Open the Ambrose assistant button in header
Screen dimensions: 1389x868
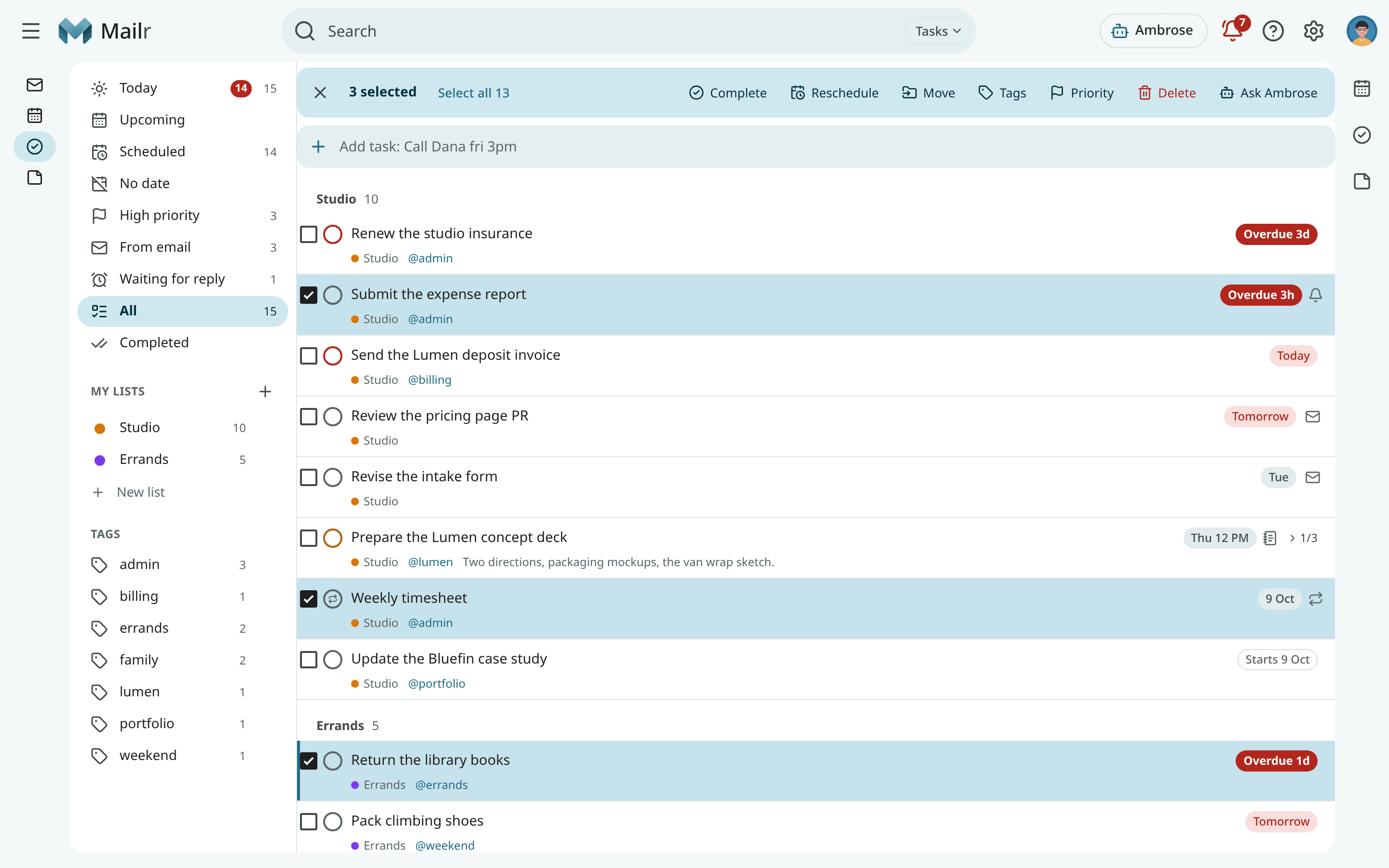(x=1153, y=31)
